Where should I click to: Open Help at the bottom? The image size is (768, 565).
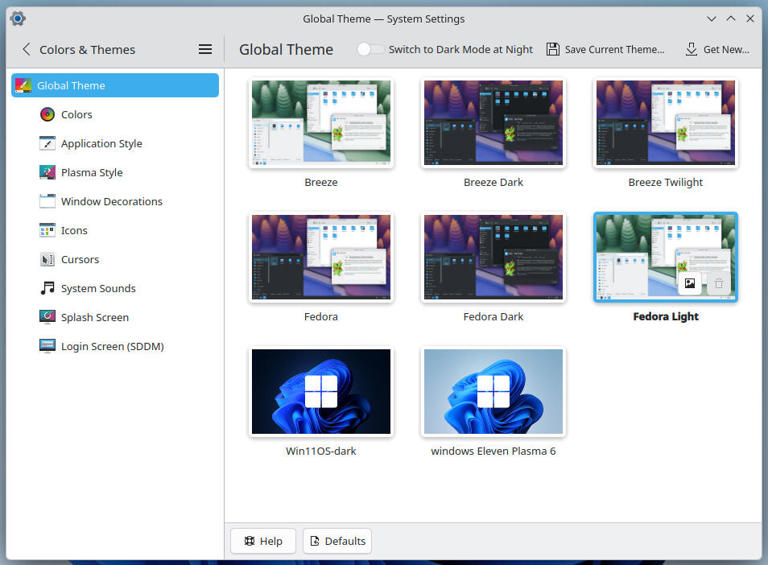(x=263, y=541)
